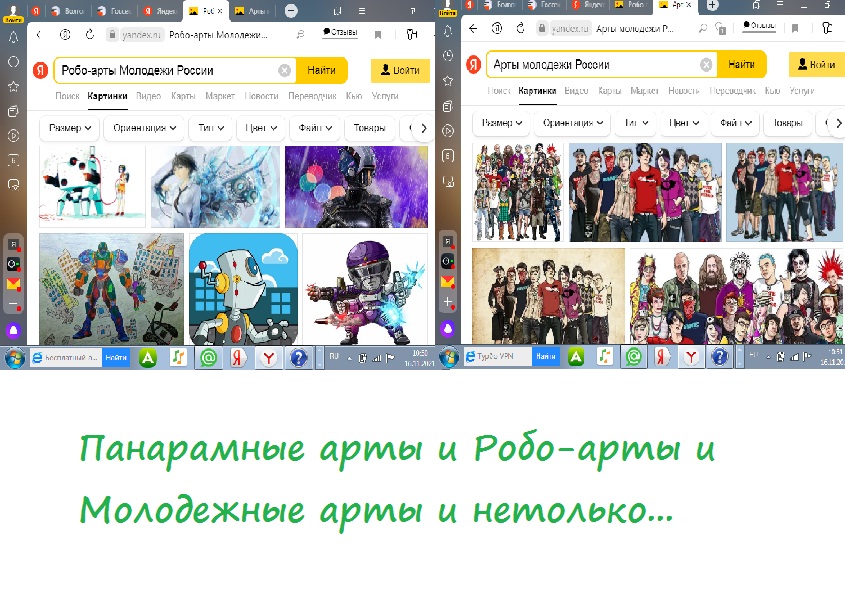Viewport: 845px width, 600px height.
Task: Clear the Арты молодежи России search field
Action: (x=706, y=65)
